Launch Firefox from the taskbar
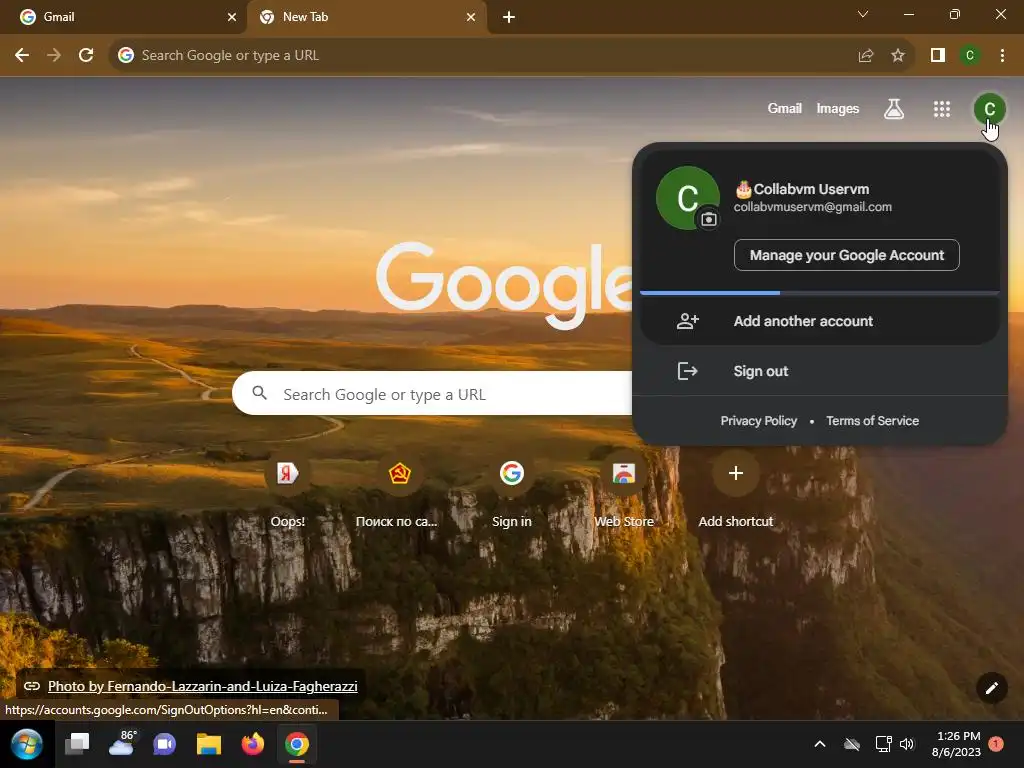 253,744
